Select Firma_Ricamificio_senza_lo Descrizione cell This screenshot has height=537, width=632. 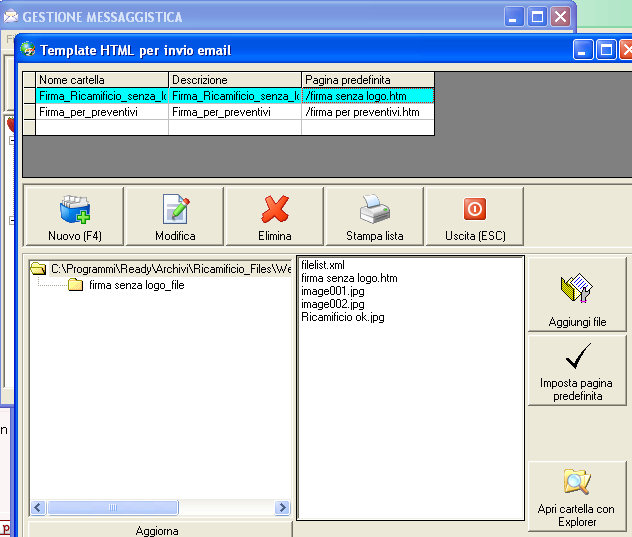coord(235,96)
